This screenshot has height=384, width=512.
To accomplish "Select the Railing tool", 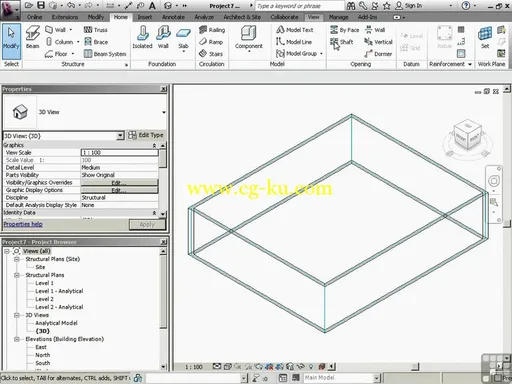I will coord(212,30).
